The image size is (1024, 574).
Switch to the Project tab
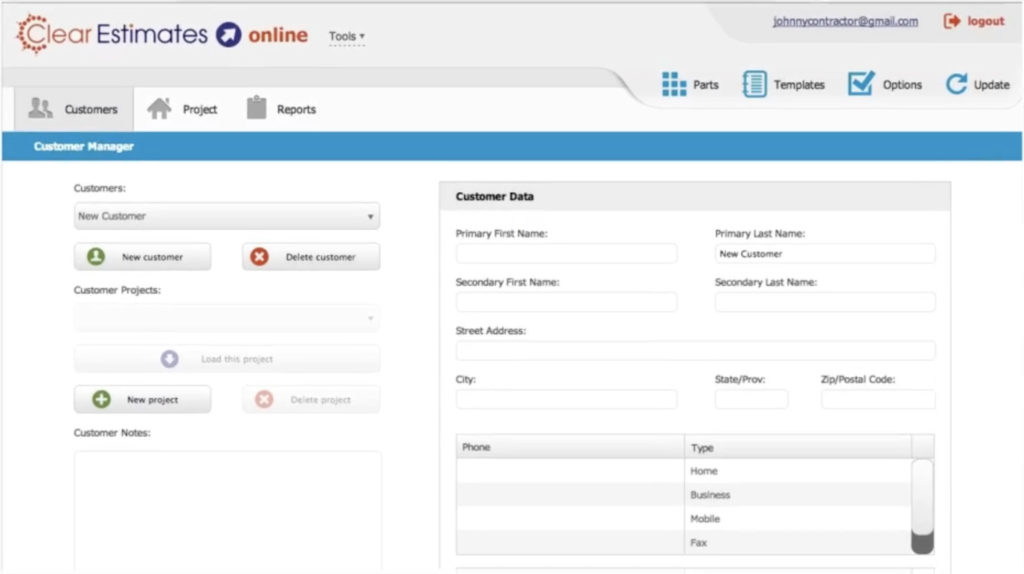(x=182, y=109)
